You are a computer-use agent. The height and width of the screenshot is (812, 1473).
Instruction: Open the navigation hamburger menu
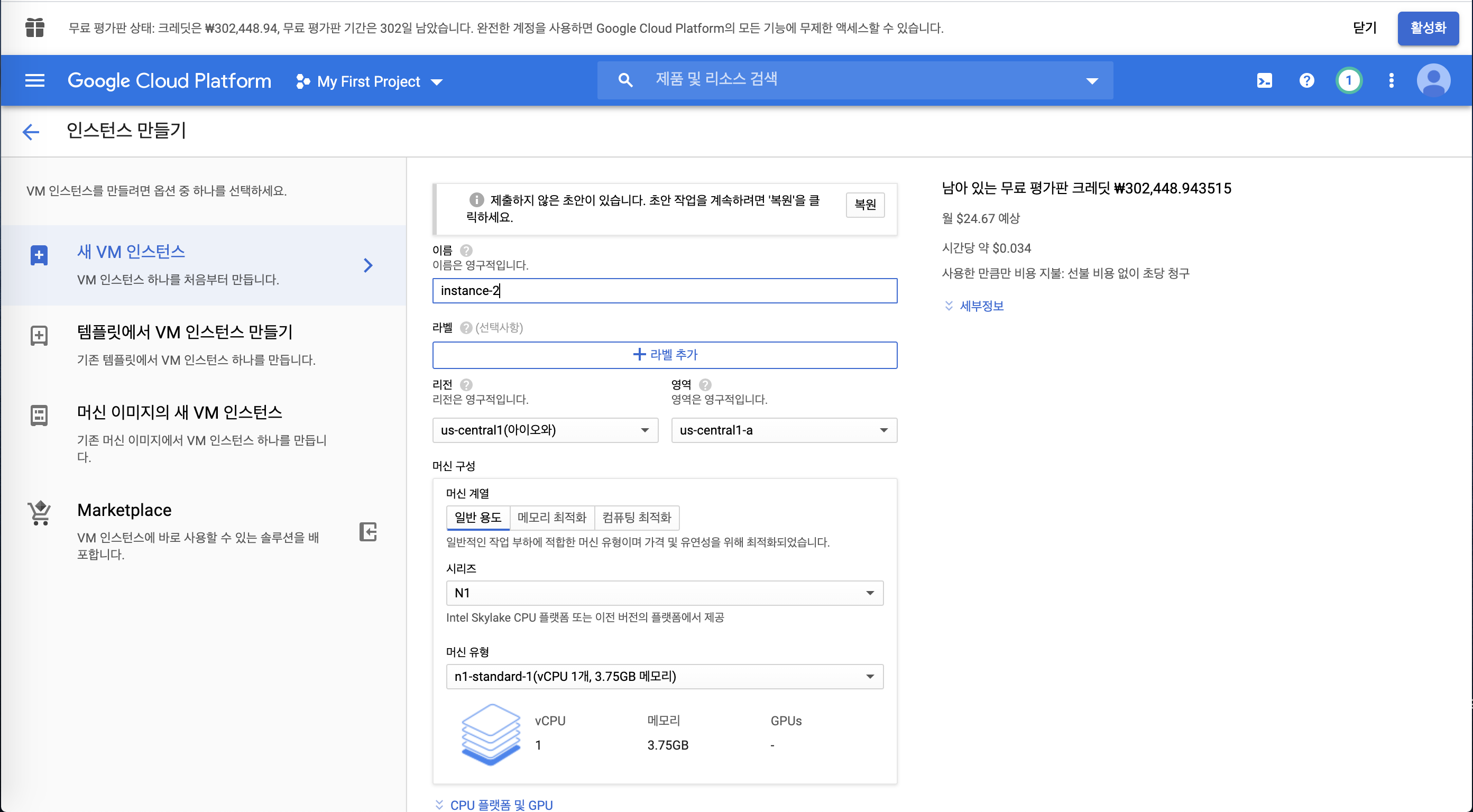(x=34, y=80)
